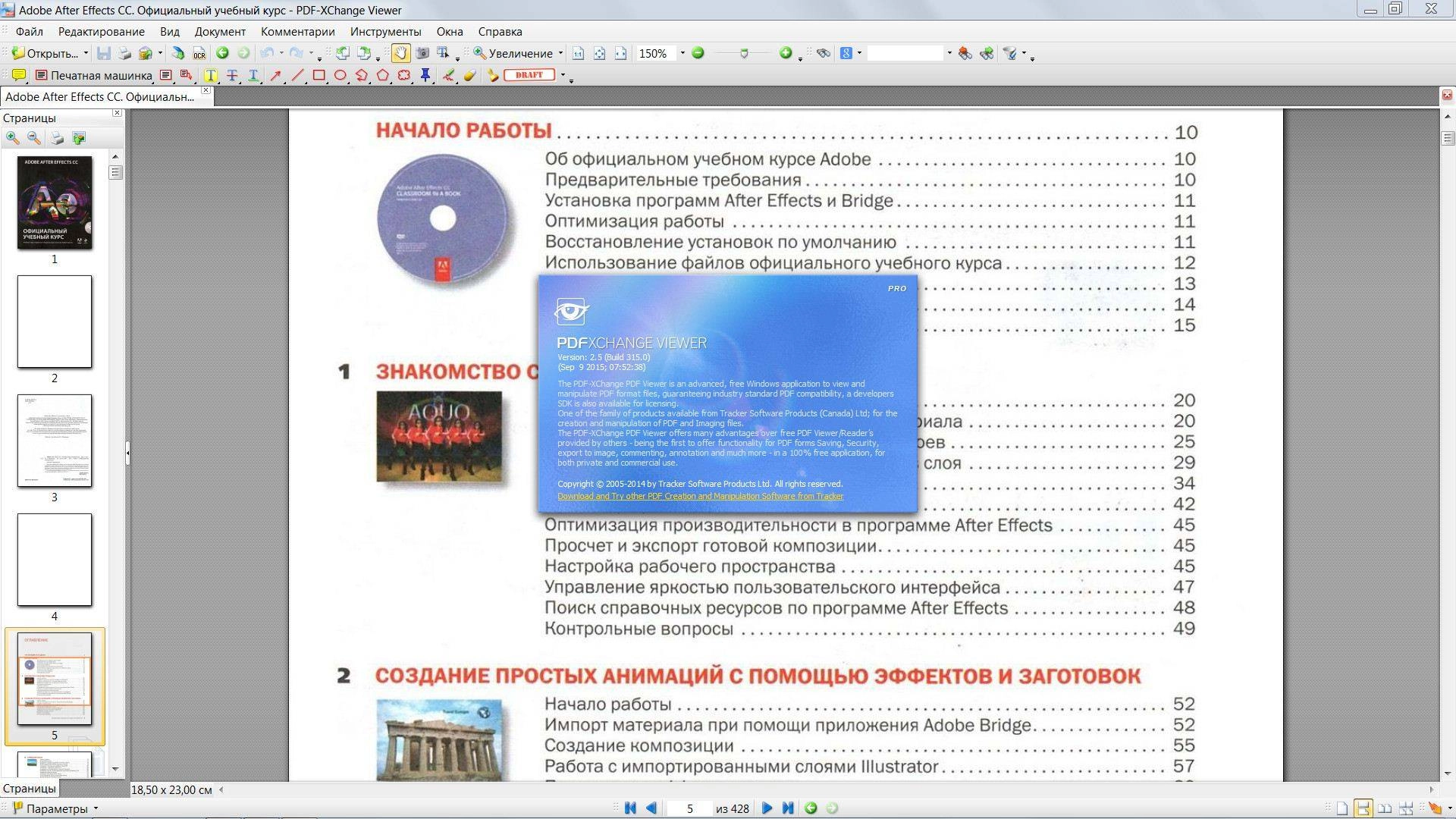
Task: Expand the search field history dropdown
Action: pos(949,53)
